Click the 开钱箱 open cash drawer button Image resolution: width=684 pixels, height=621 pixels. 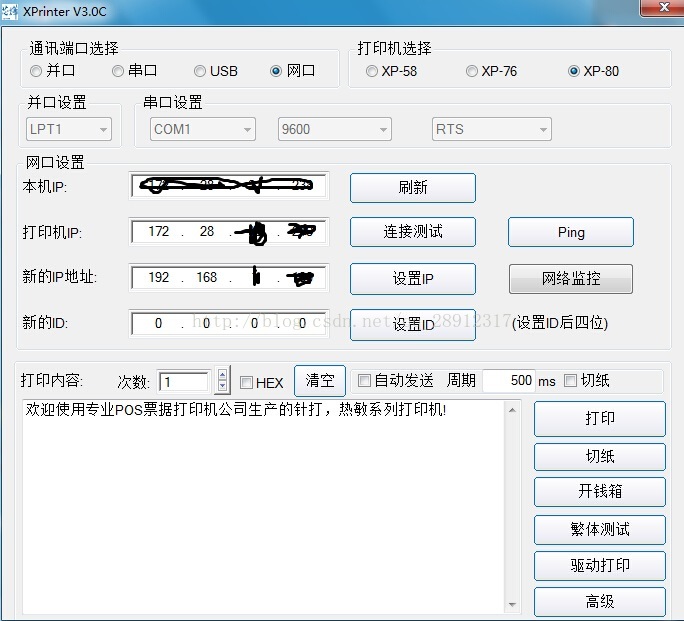(x=600, y=491)
